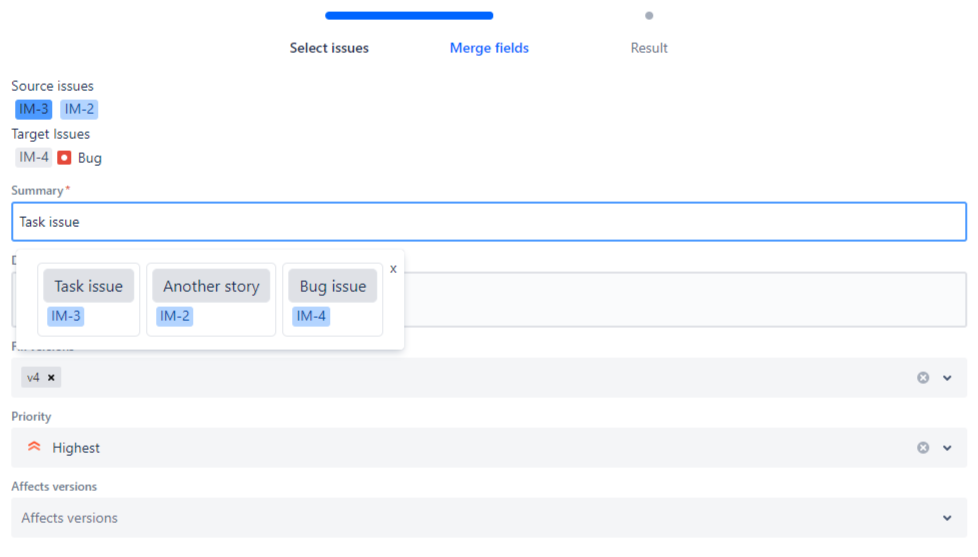Click the Summary field label
978x557 pixels.
tap(37, 190)
